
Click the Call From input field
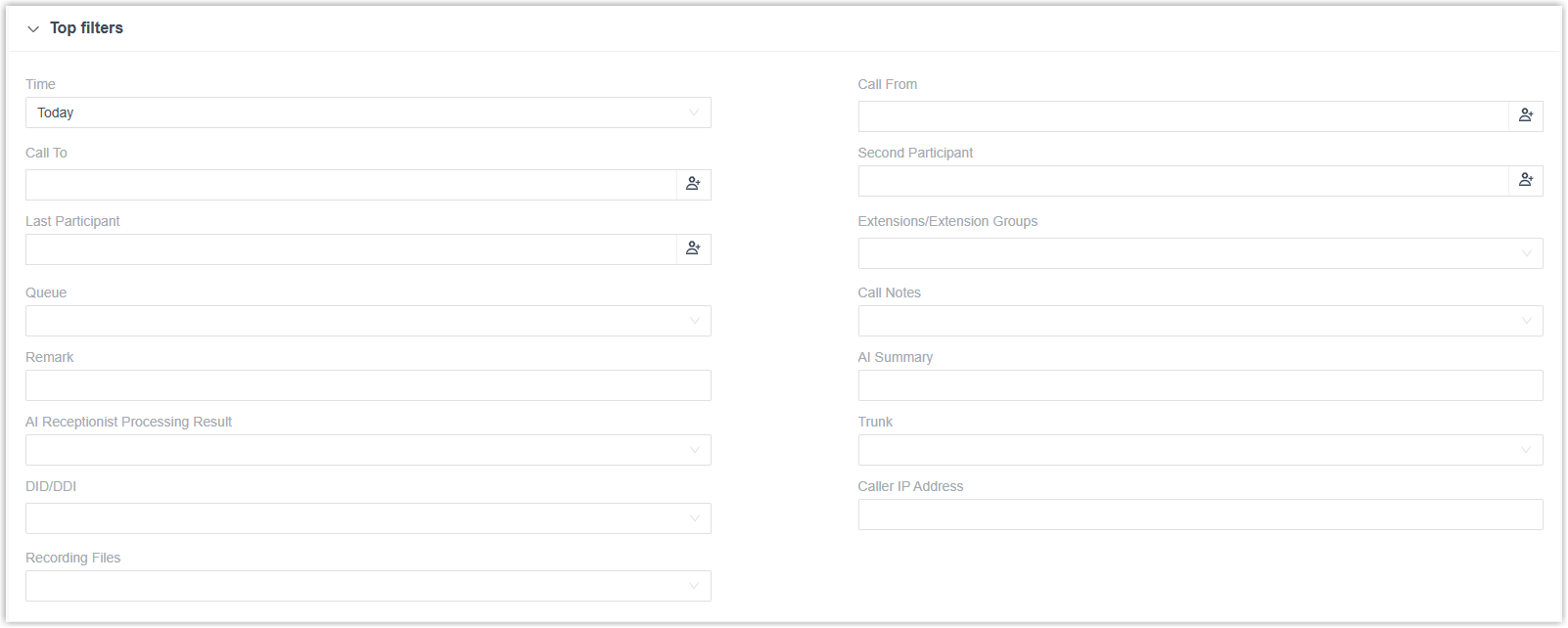coord(1183,116)
